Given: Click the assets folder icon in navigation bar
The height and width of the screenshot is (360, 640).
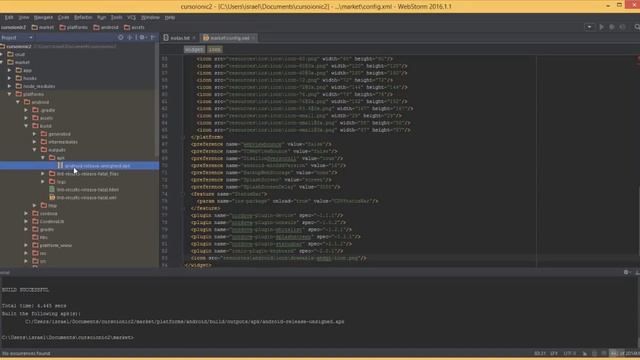Looking at the screenshot, I should tap(127, 27).
